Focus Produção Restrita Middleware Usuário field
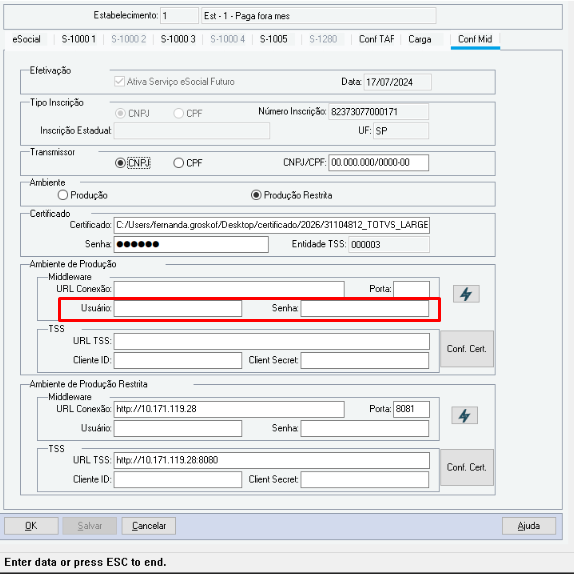The image size is (574, 574). click(x=178, y=428)
